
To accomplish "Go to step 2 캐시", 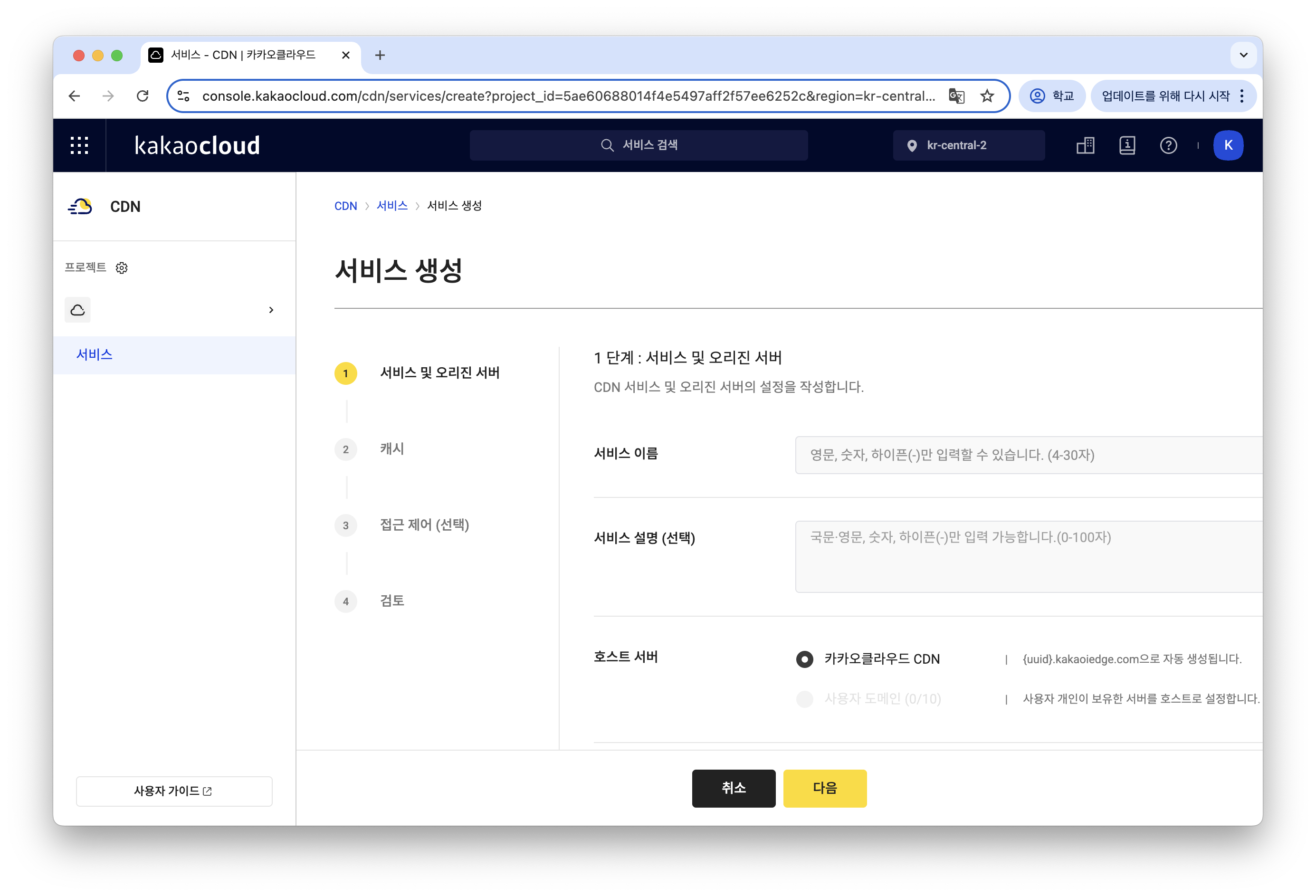I will tap(369, 449).
